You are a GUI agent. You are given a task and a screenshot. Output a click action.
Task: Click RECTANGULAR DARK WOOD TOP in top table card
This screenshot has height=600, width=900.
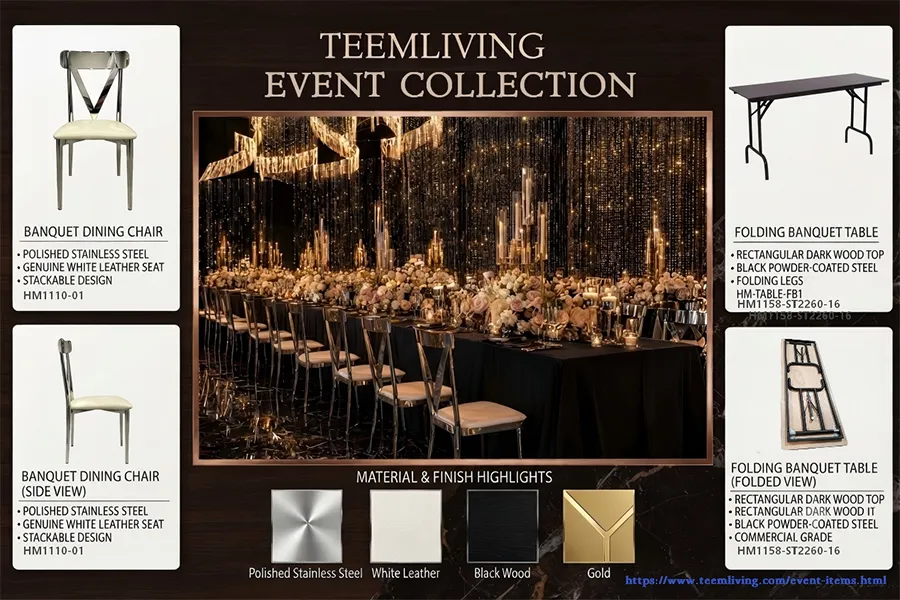coord(810,254)
